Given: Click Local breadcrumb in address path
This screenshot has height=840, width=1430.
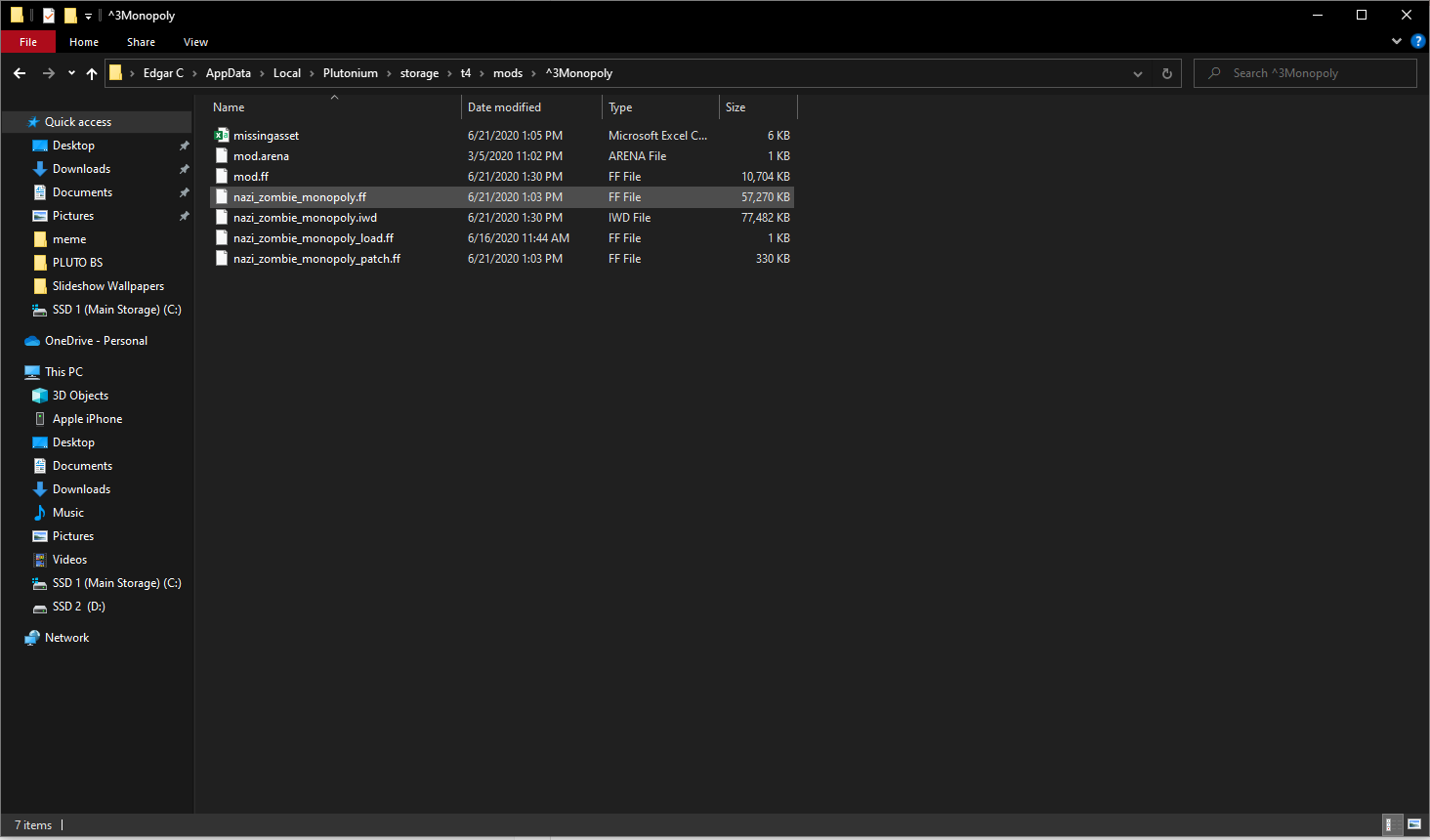Looking at the screenshot, I should [287, 73].
